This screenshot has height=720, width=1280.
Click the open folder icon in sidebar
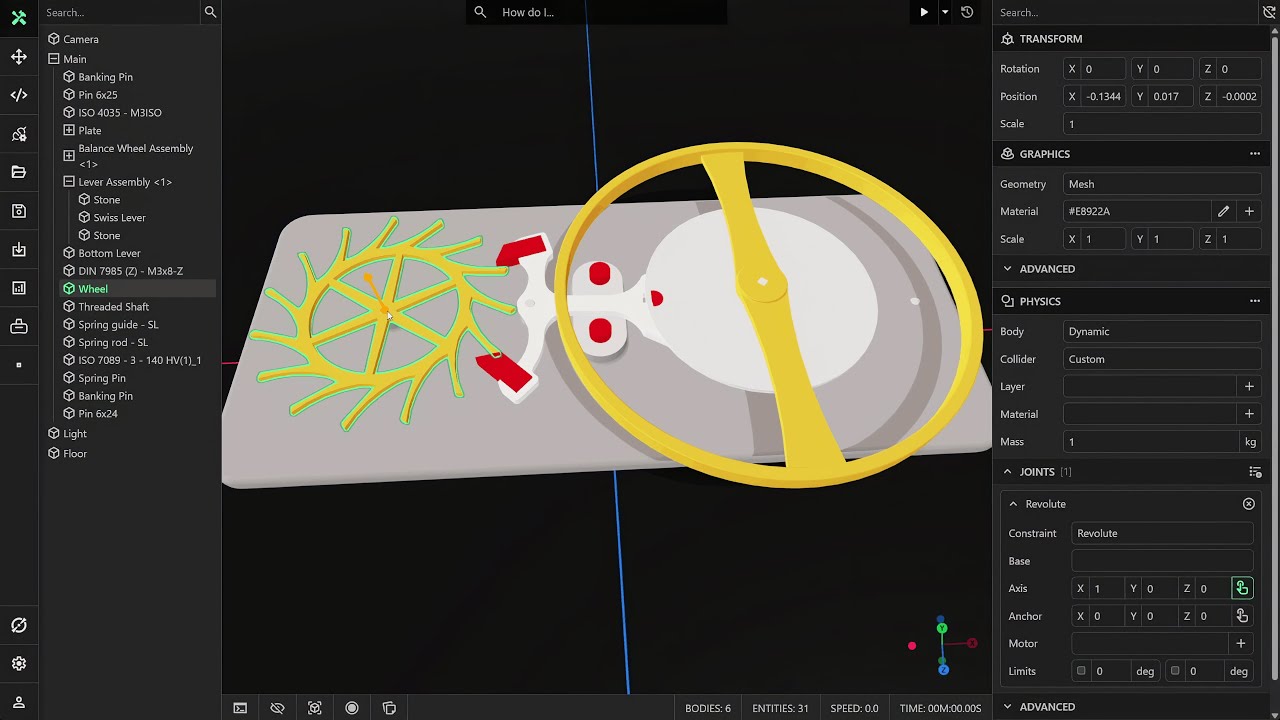19,172
